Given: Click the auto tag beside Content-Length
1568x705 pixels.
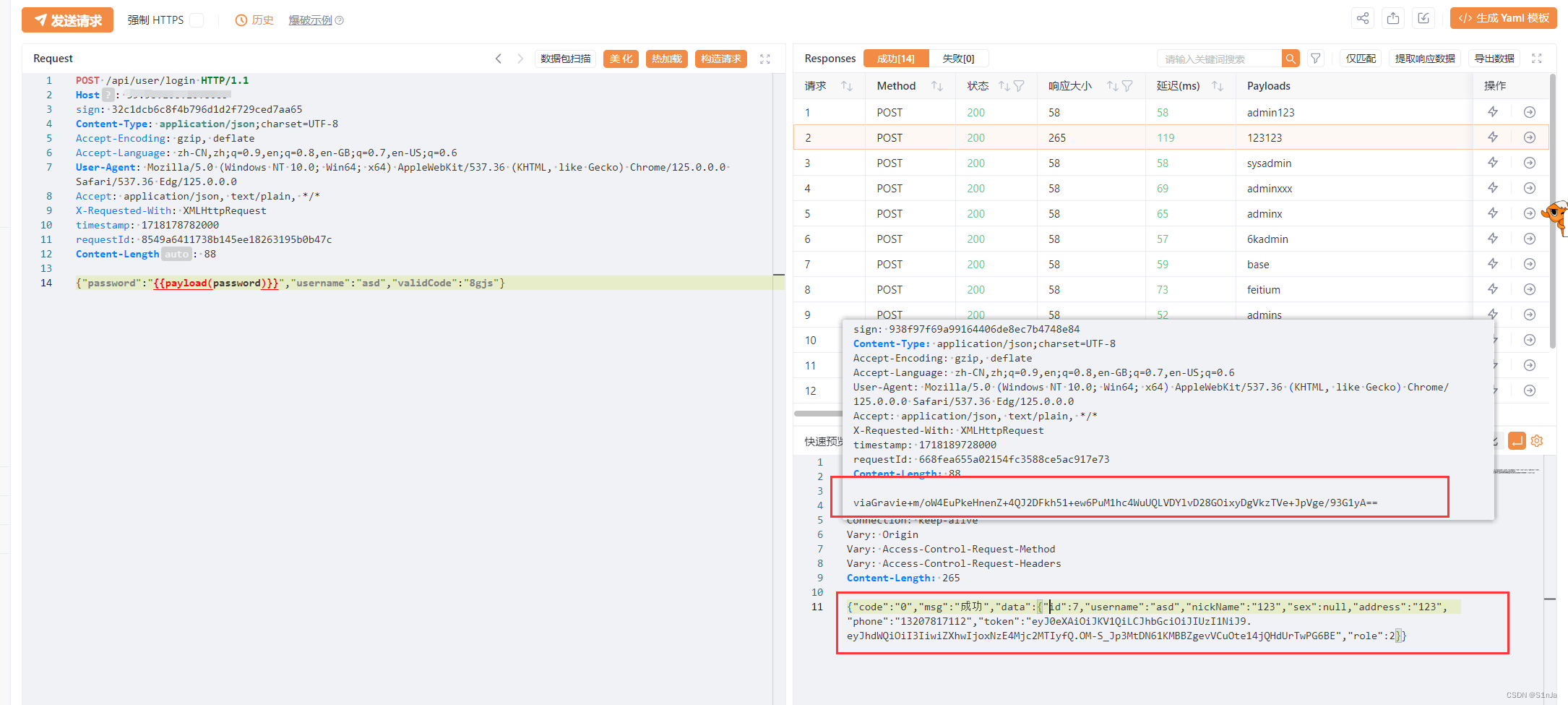Looking at the screenshot, I should click(176, 254).
